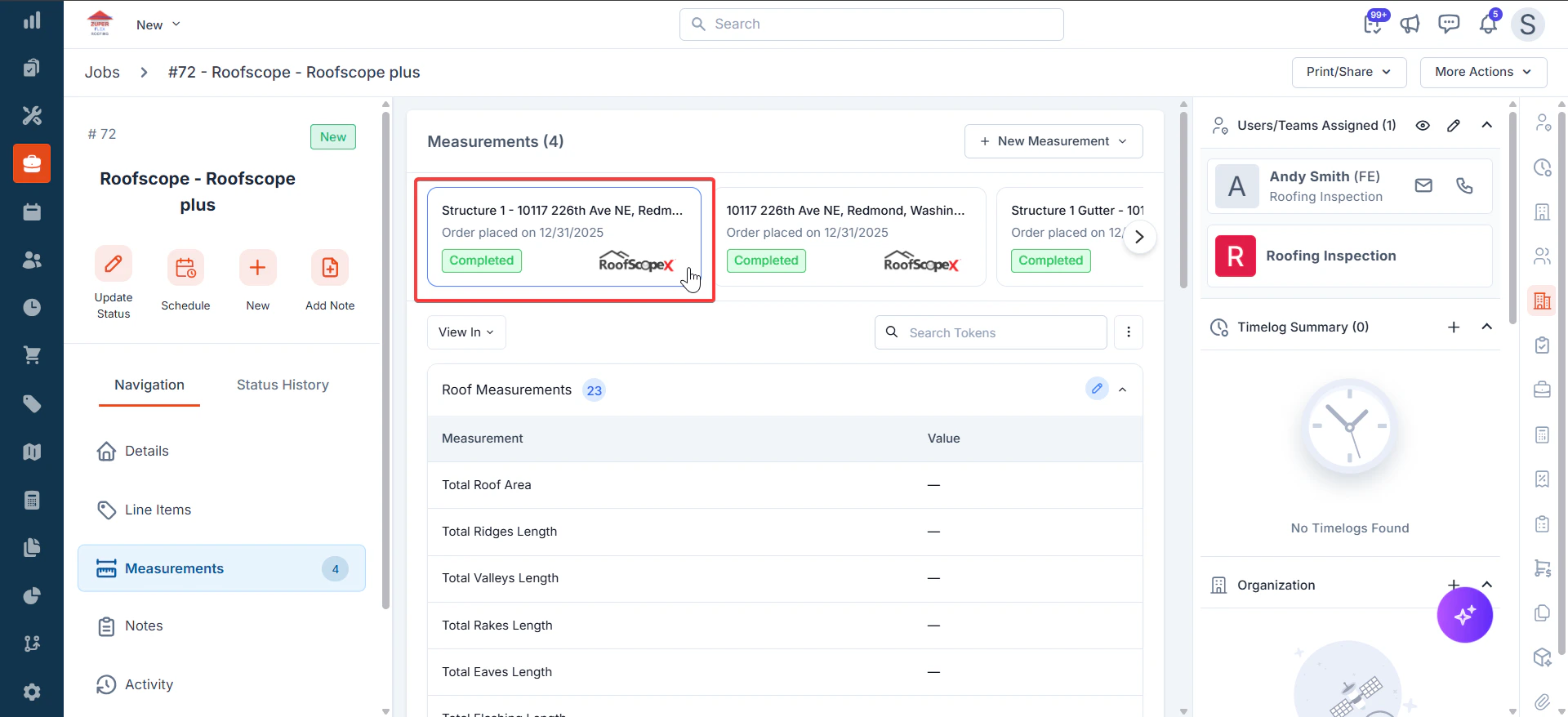Select the orange briefcase Jobs icon

click(x=32, y=163)
